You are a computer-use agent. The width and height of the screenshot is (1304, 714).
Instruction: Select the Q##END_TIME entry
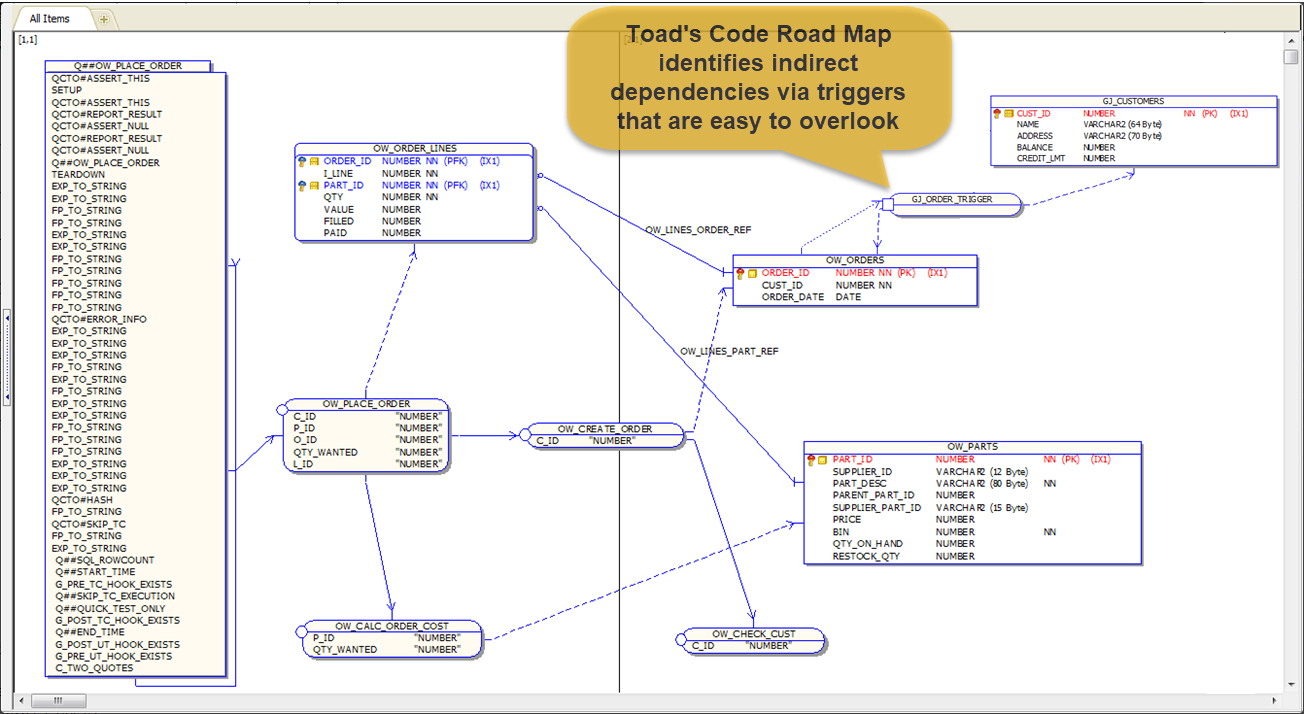(x=90, y=632)
